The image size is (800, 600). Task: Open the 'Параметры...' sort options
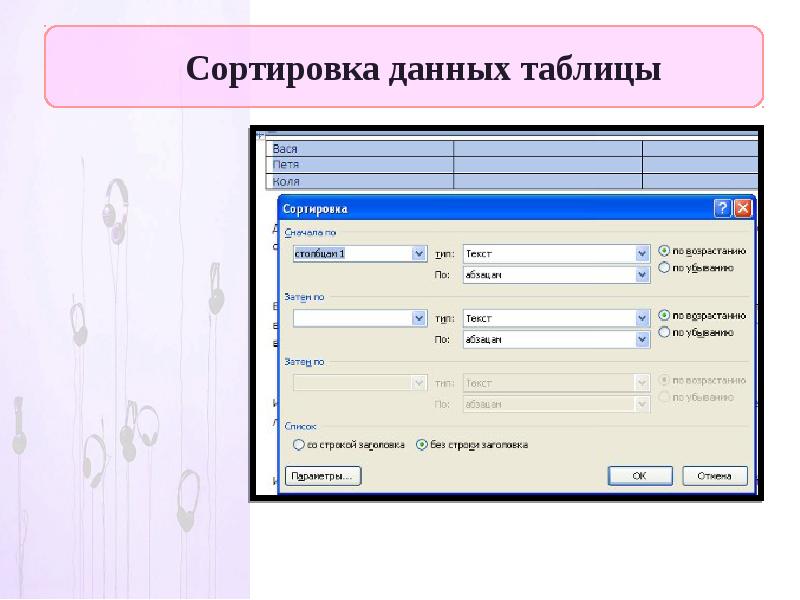tap(322, 476)
